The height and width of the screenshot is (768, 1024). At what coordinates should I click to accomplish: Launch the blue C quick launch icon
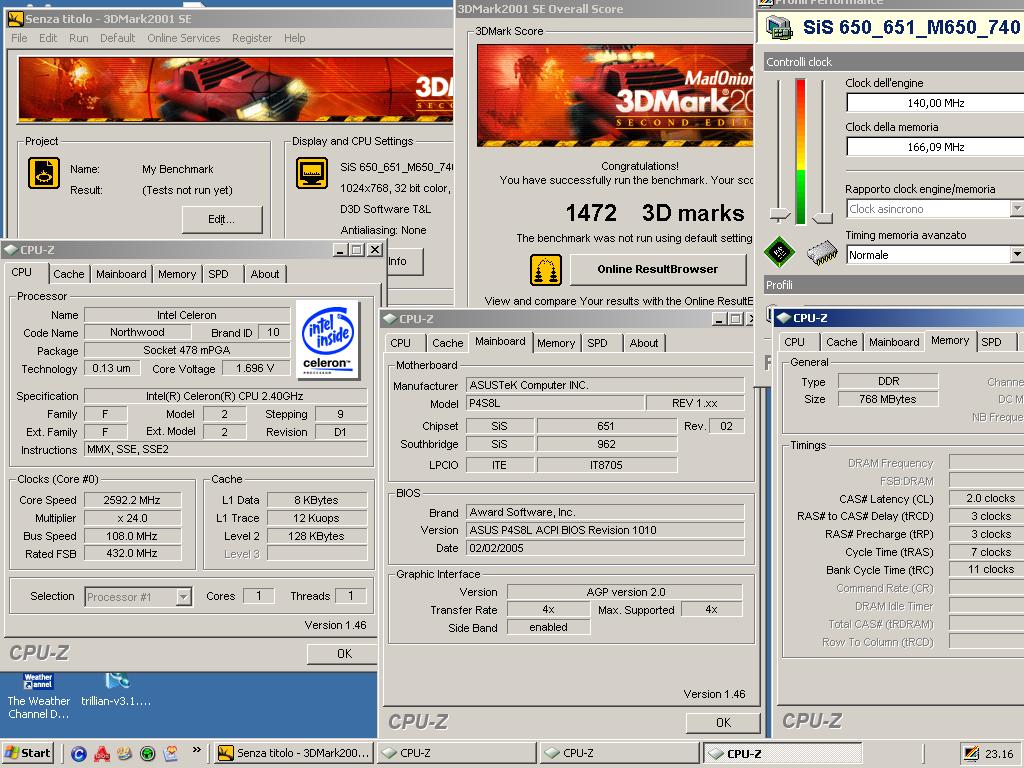coord(78,754)
